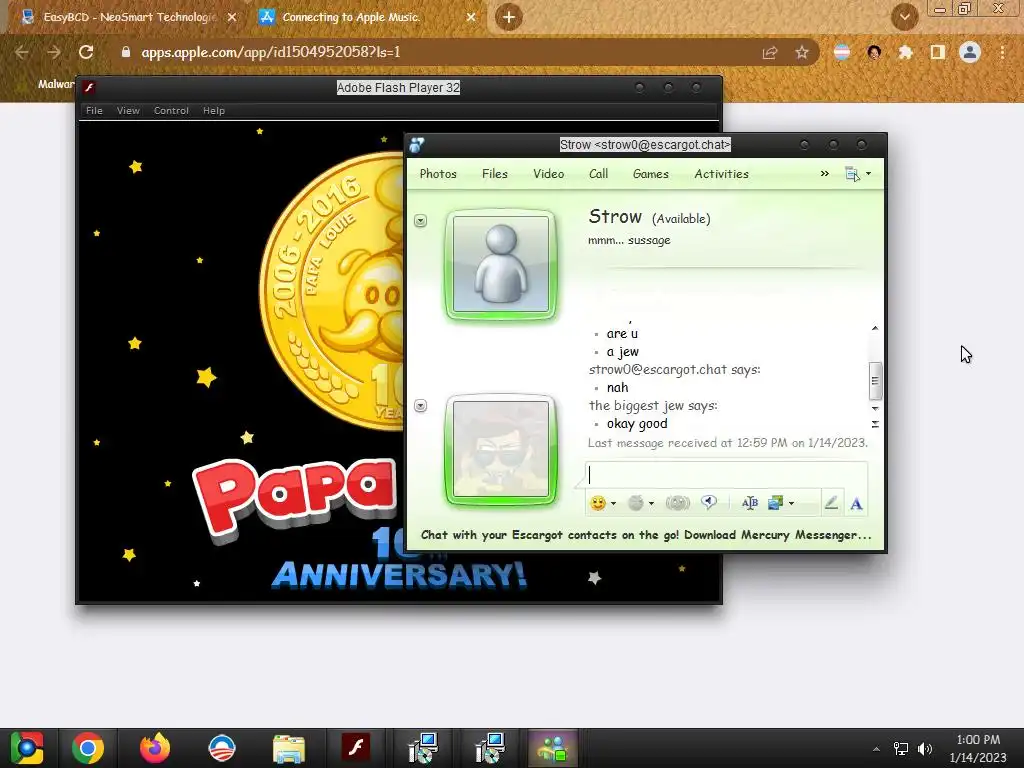Click the Start button on taskbar
The width and height of the screenshot is (1024, 768).
tap(27, 748)
